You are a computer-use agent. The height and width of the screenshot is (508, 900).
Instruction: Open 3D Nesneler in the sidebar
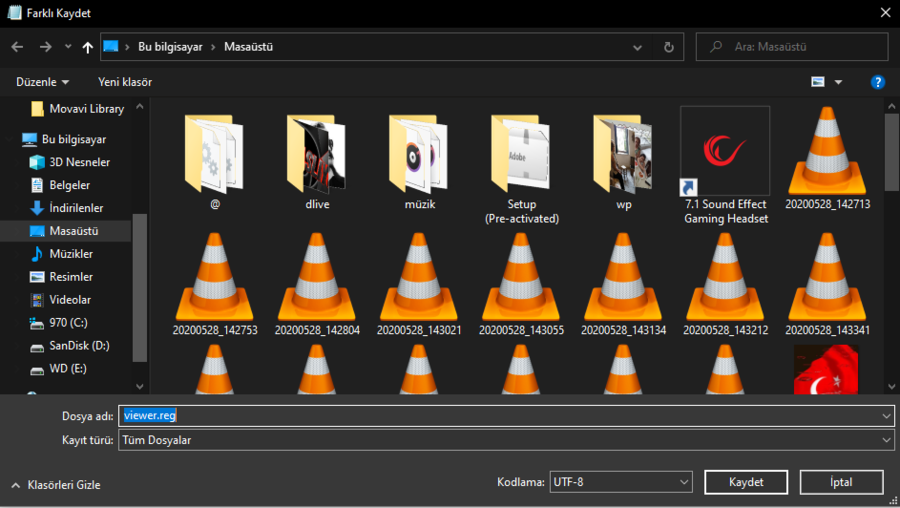[x=69, y=162]
